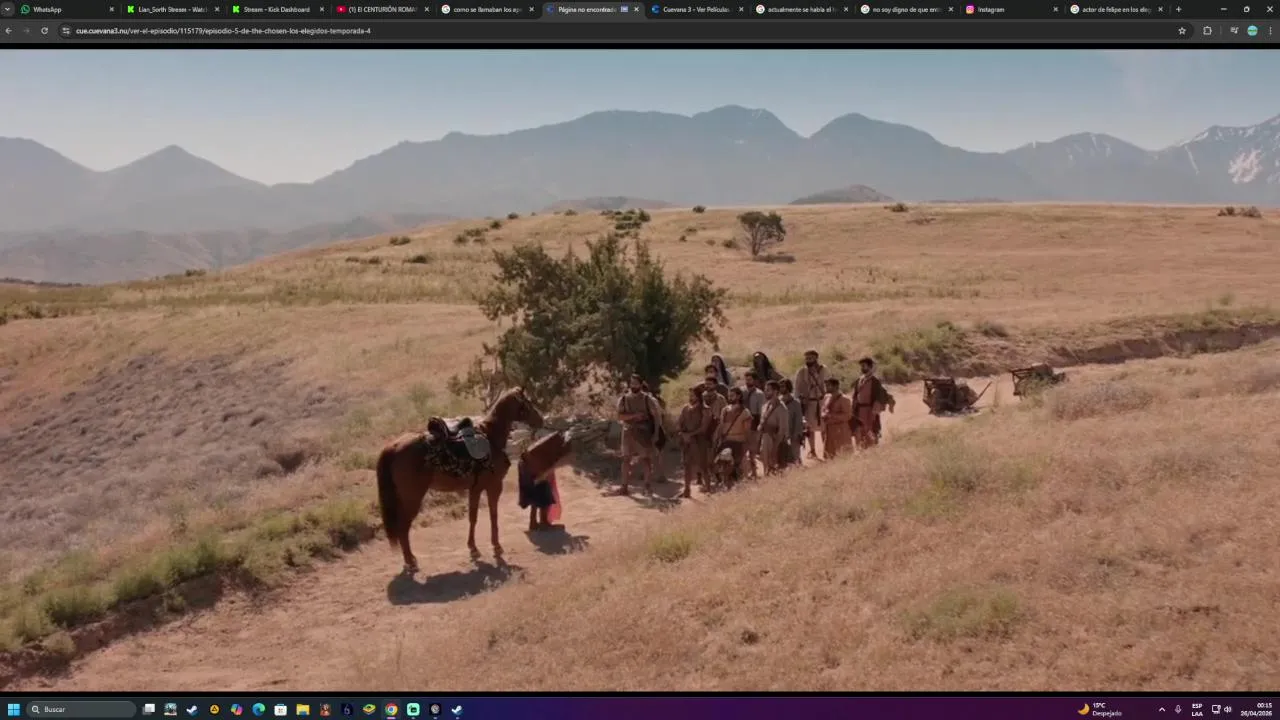This screenshot has width=1280, height=720.
Task: View site information icon in address bar
Action: [x=66, y=31]
